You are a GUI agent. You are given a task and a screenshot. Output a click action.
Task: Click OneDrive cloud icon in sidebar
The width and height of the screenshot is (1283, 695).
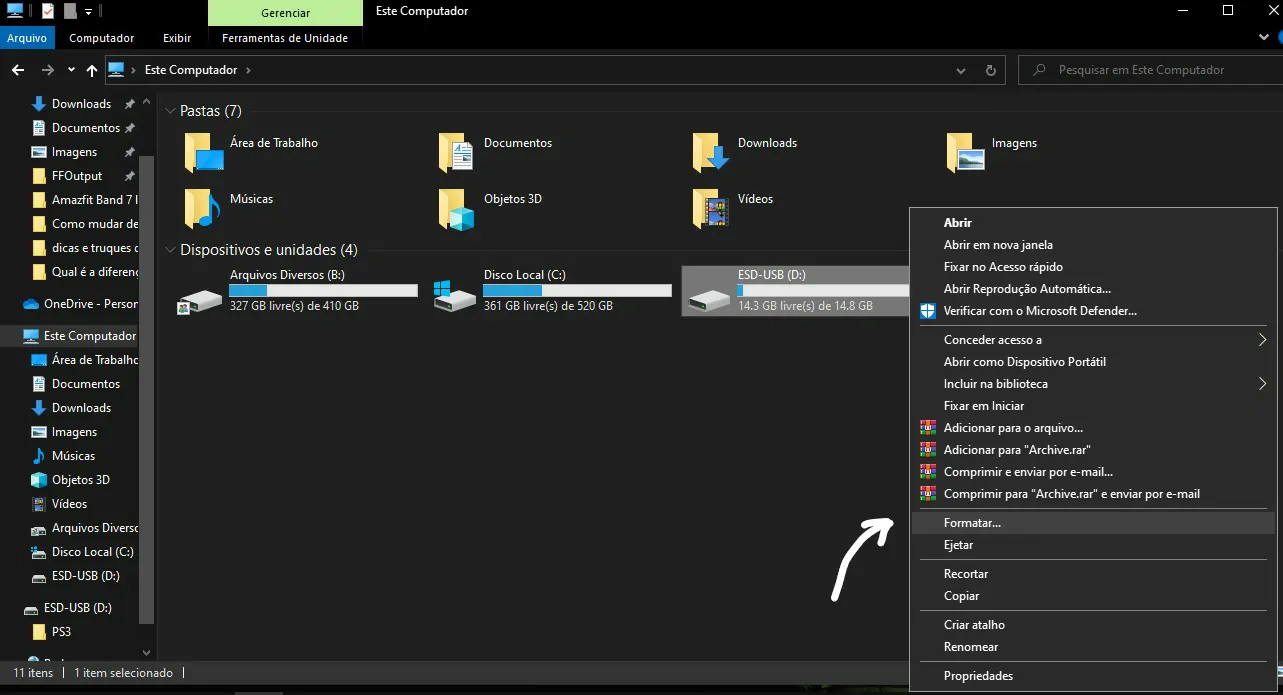coord(30,304)
